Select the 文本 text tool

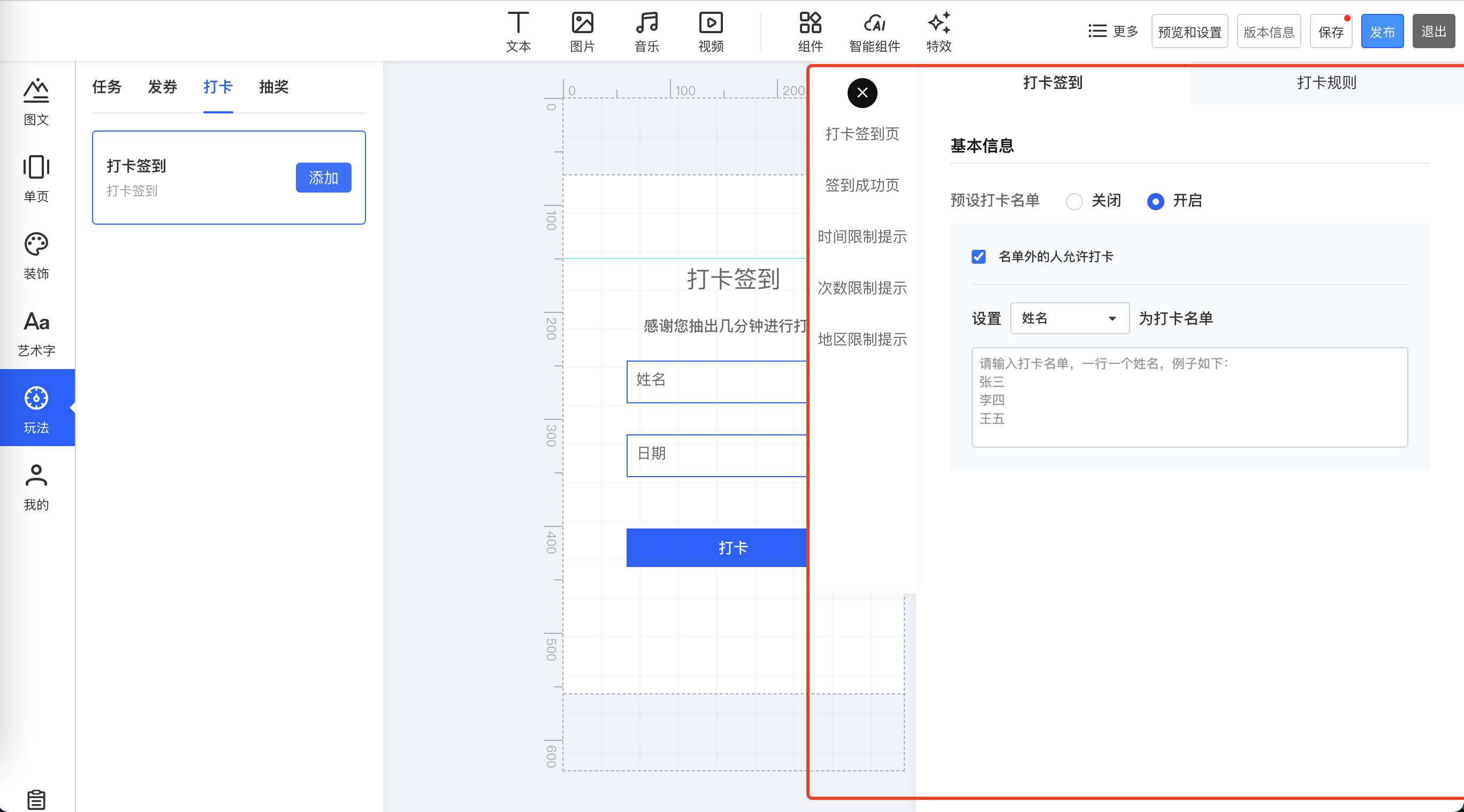[518, 32]
